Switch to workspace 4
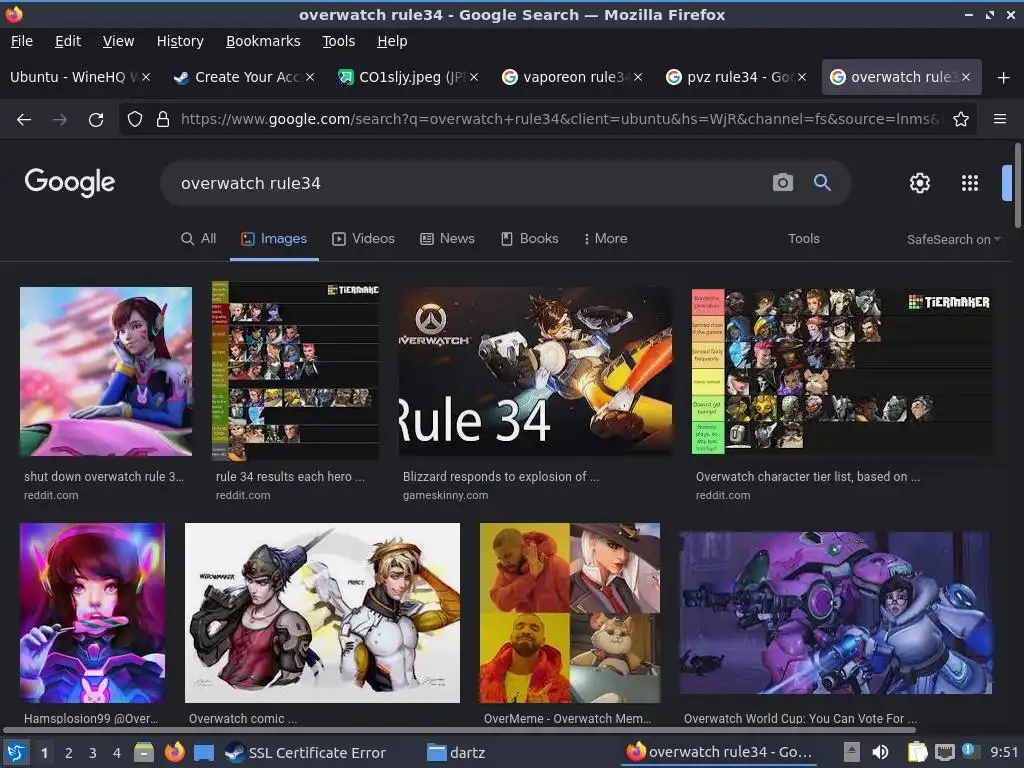 click(117, 753)
